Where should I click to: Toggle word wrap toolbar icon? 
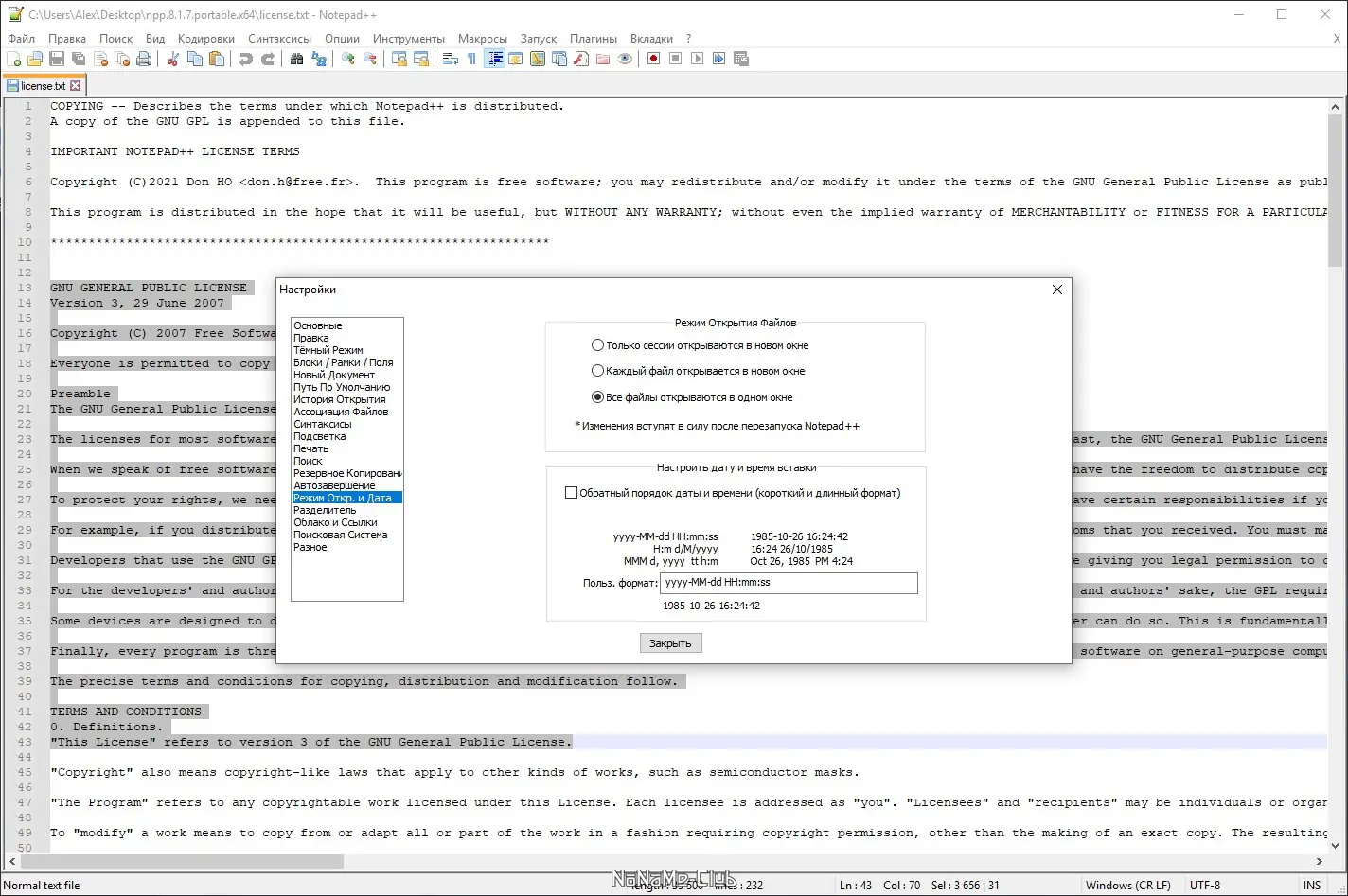coord(451,59)
